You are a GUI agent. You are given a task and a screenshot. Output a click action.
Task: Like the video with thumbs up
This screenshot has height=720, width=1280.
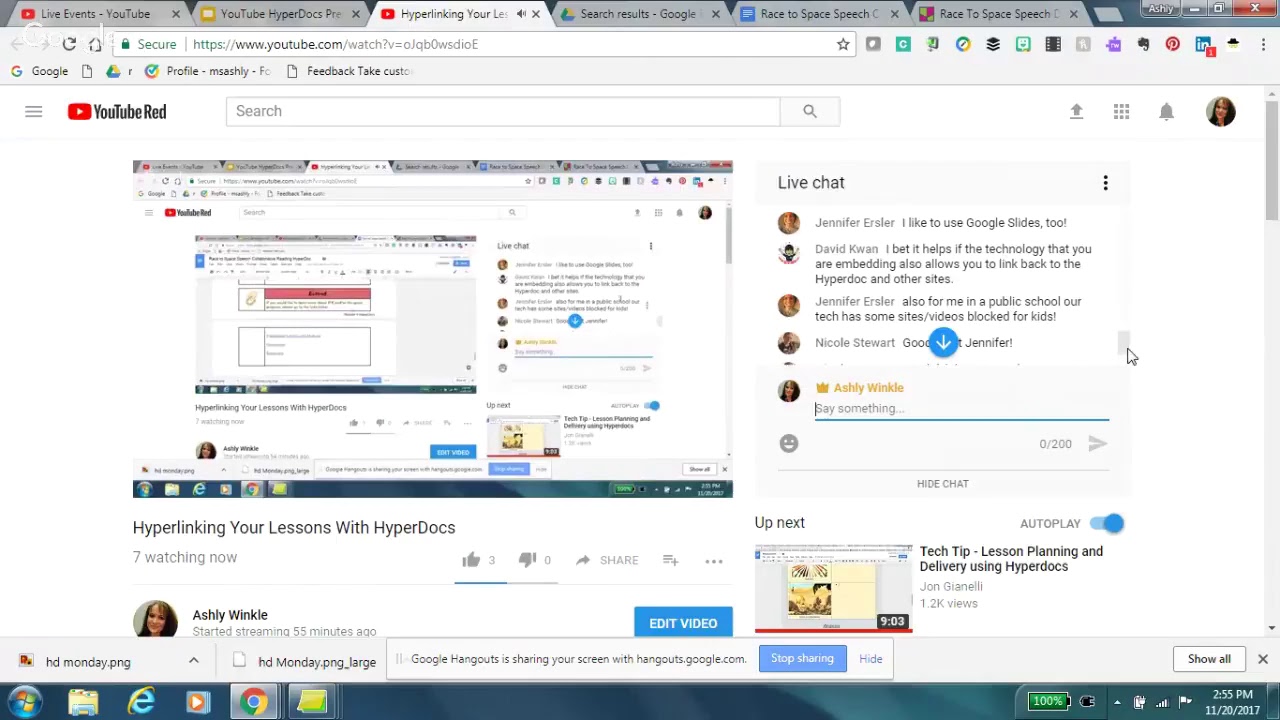pos(471,560)
